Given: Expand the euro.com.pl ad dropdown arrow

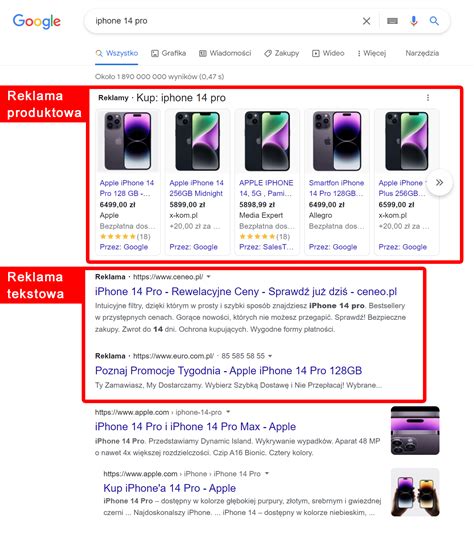Looking at the screenshot, I should (x=270, y=356).
